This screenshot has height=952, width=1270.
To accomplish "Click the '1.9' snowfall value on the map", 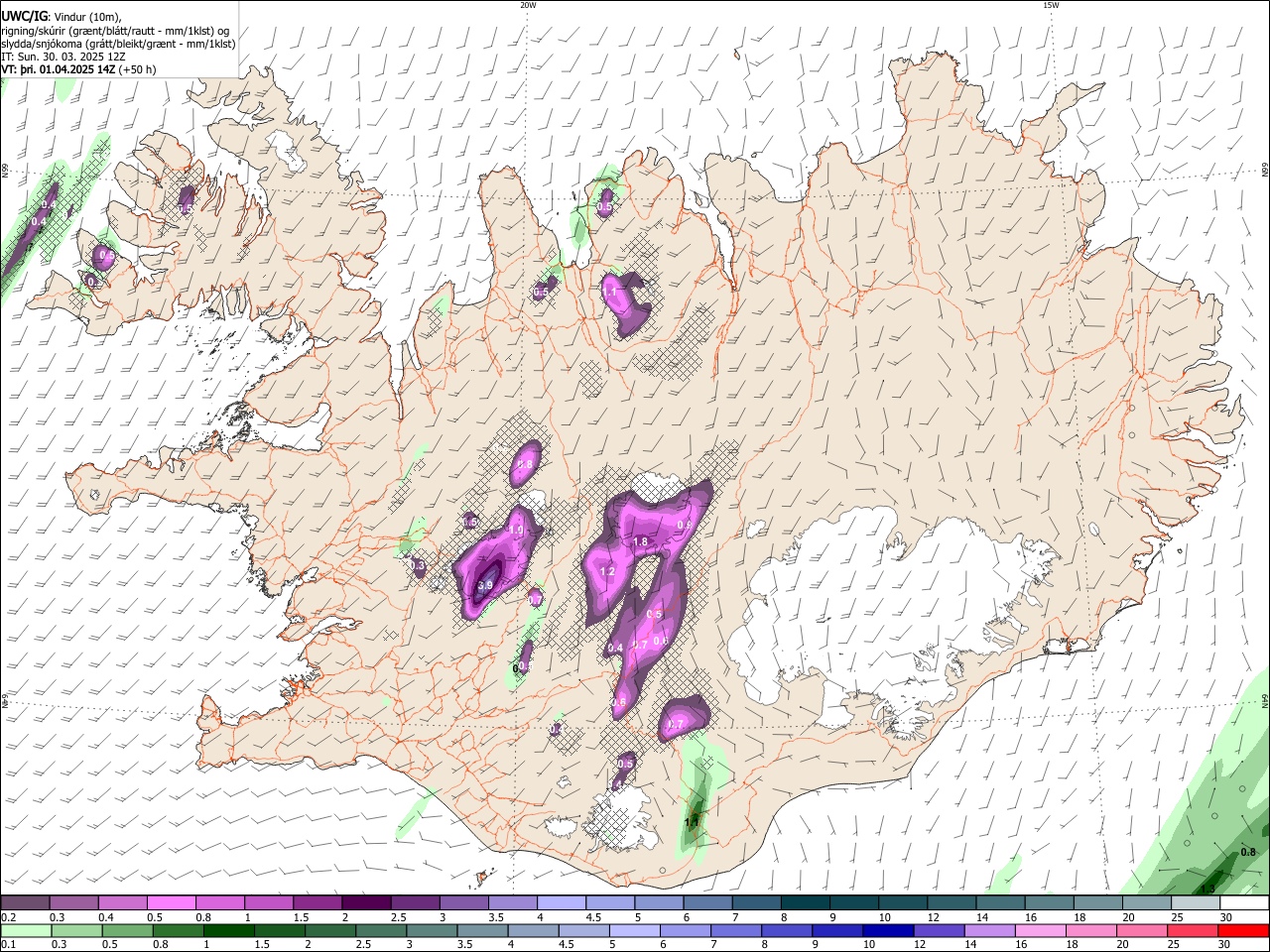I will pyautogui.click(x=516, y=531).
